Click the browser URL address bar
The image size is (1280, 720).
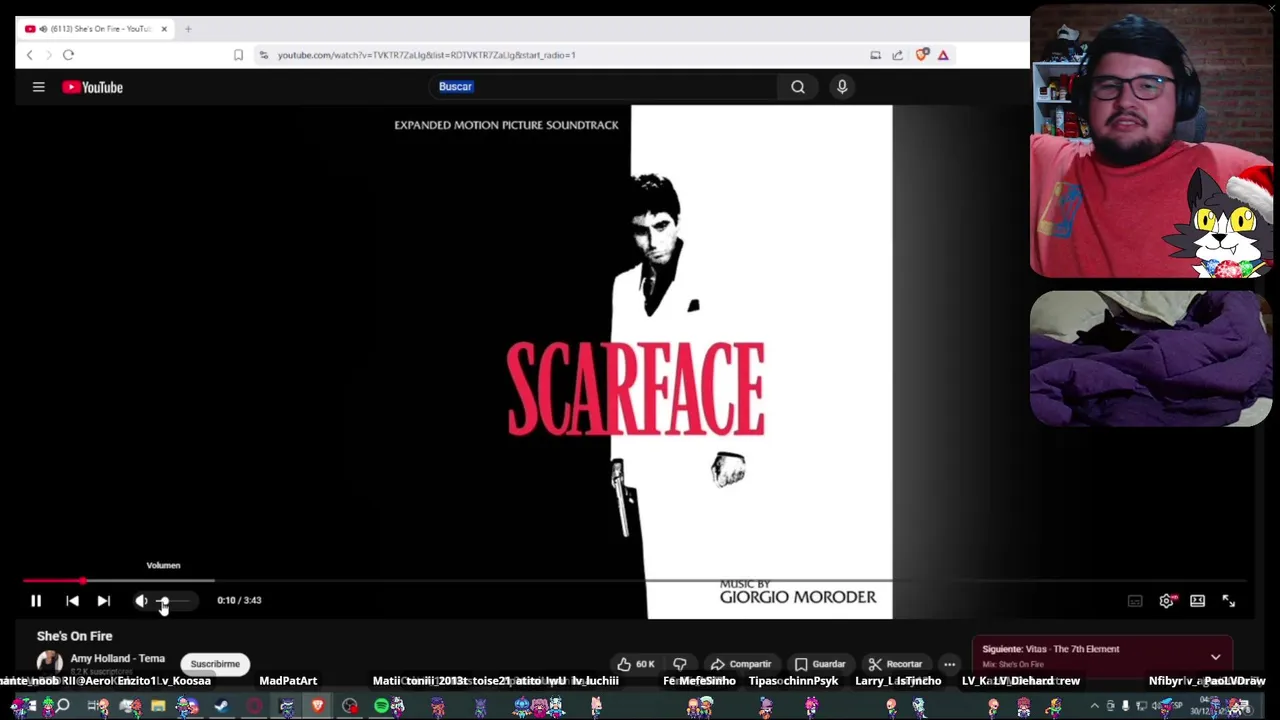tap(560, 55)
